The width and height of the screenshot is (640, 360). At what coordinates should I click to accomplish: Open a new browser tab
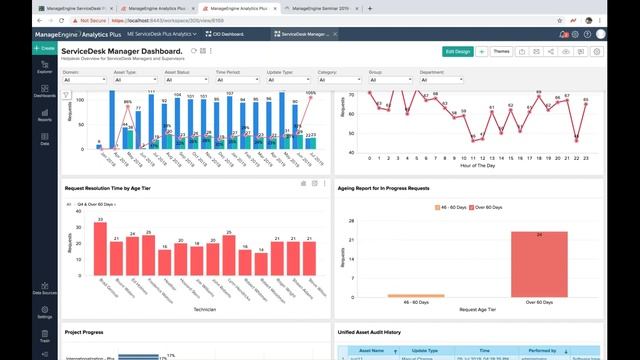[x=370, y=8]
